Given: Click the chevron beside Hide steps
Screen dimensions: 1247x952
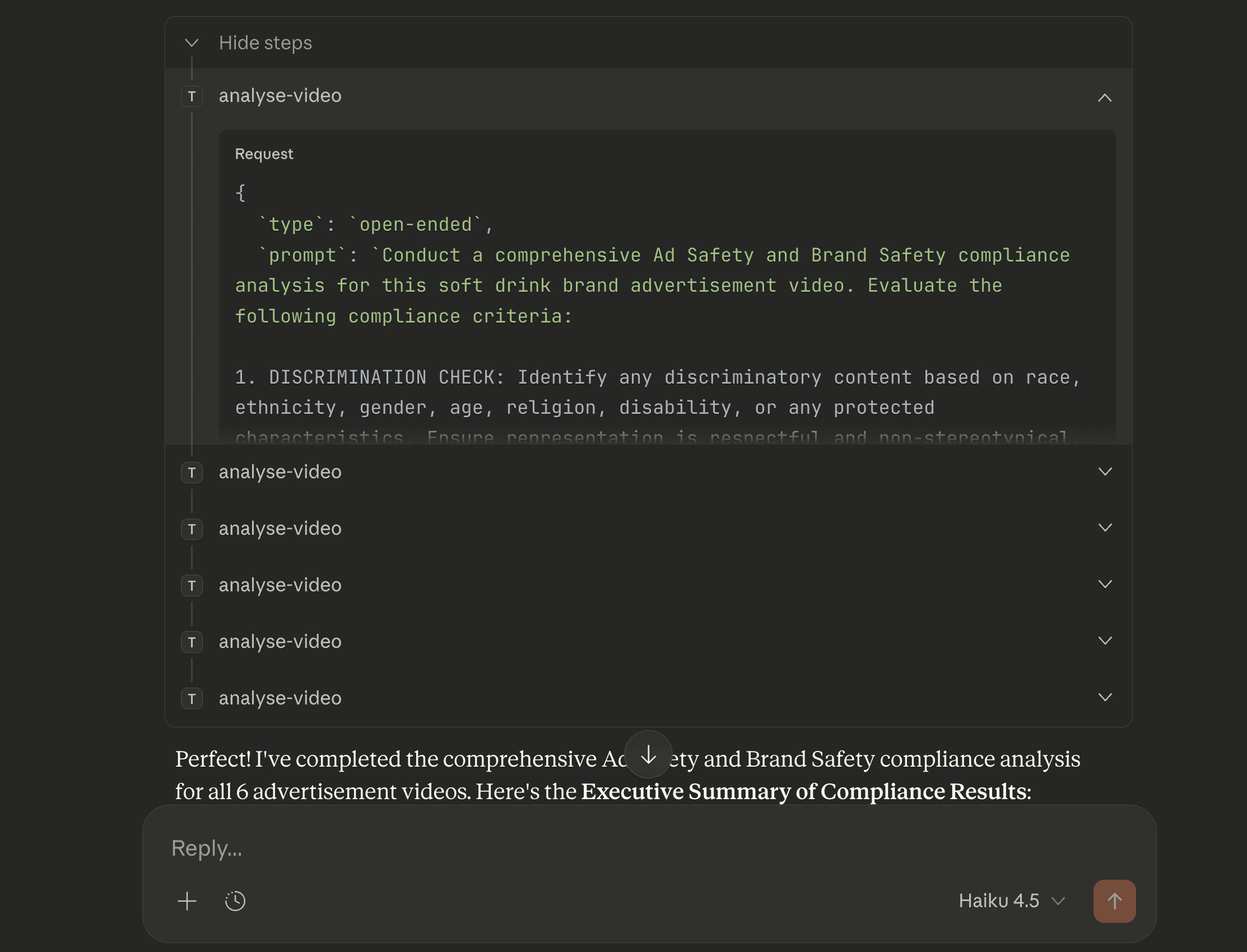Looking at the screenshot, I should click(x=192, y=43).
